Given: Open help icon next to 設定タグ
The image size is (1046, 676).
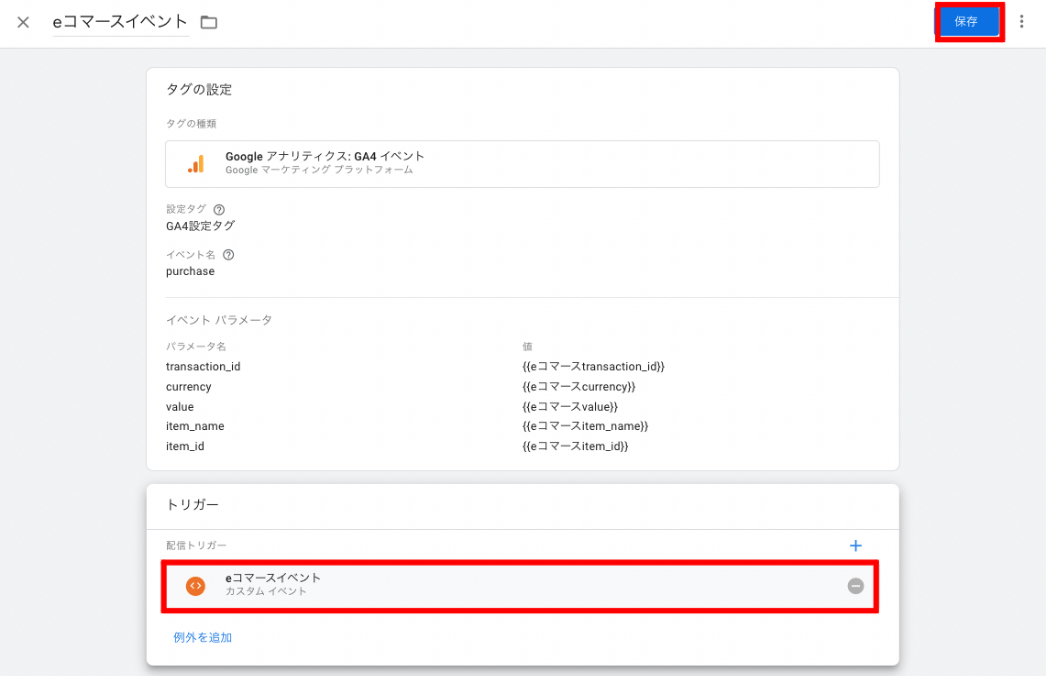Looking at the screenshot, I should tap(219, 210).
